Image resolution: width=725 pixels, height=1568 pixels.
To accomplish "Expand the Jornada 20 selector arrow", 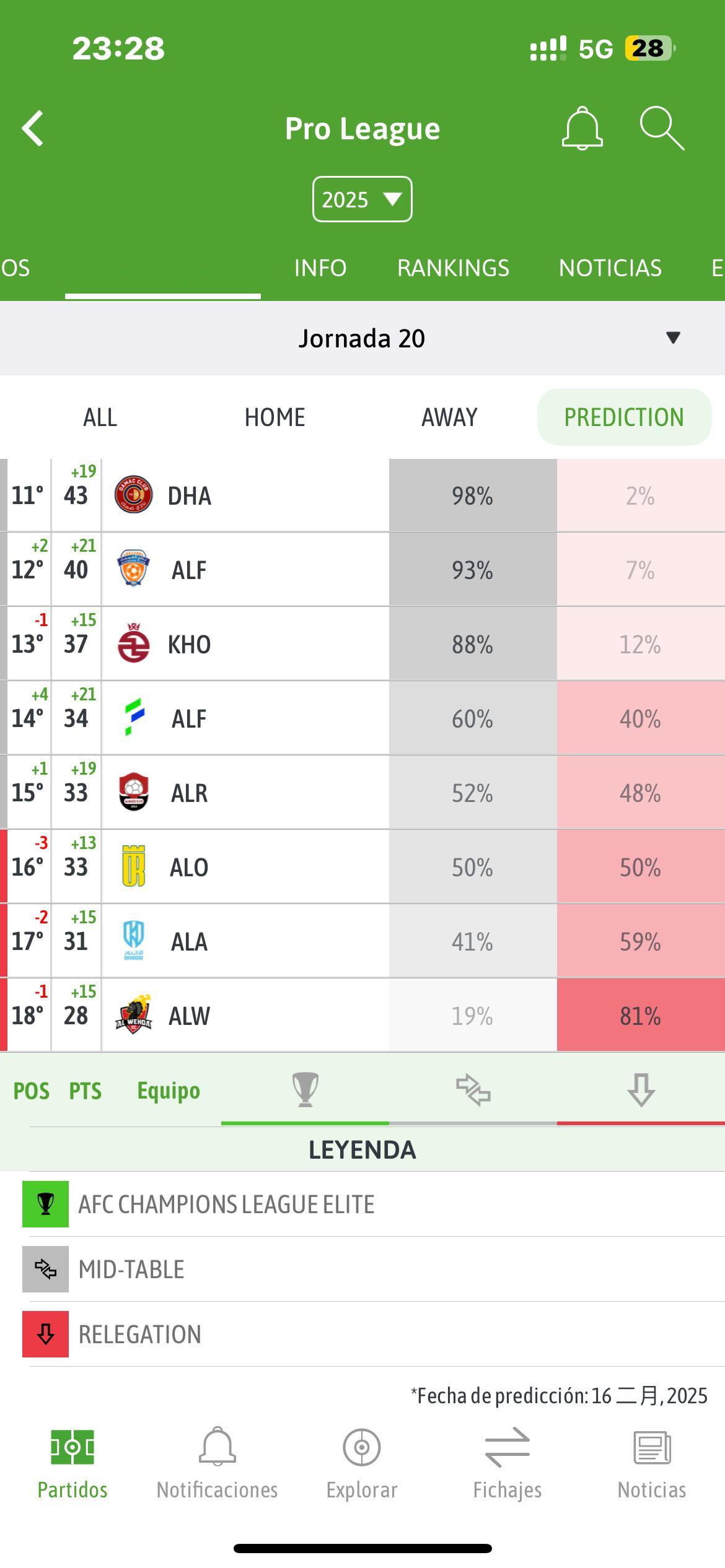I will (673, 338).
